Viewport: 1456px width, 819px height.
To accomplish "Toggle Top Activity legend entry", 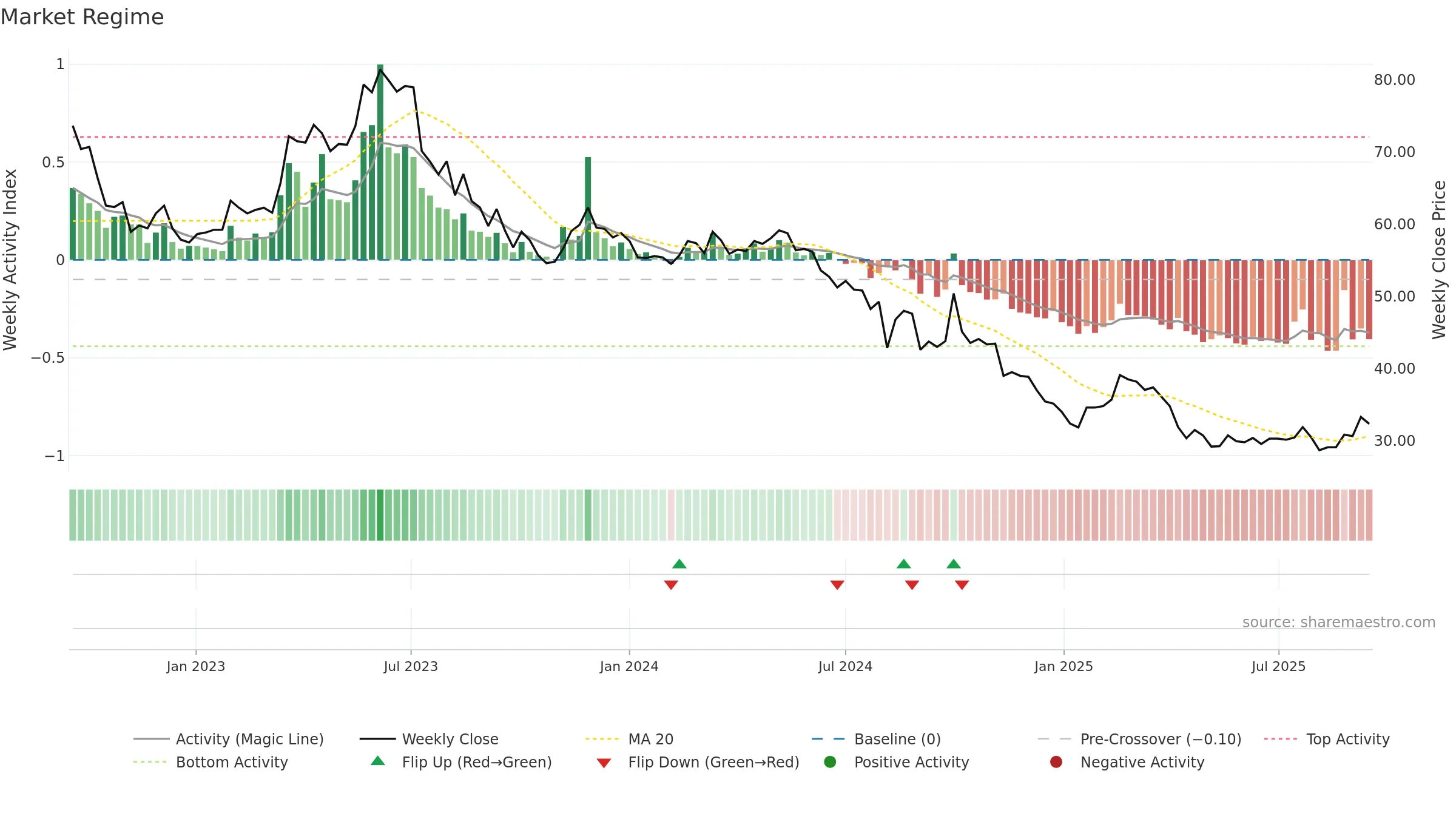I will coord(1327,739).
